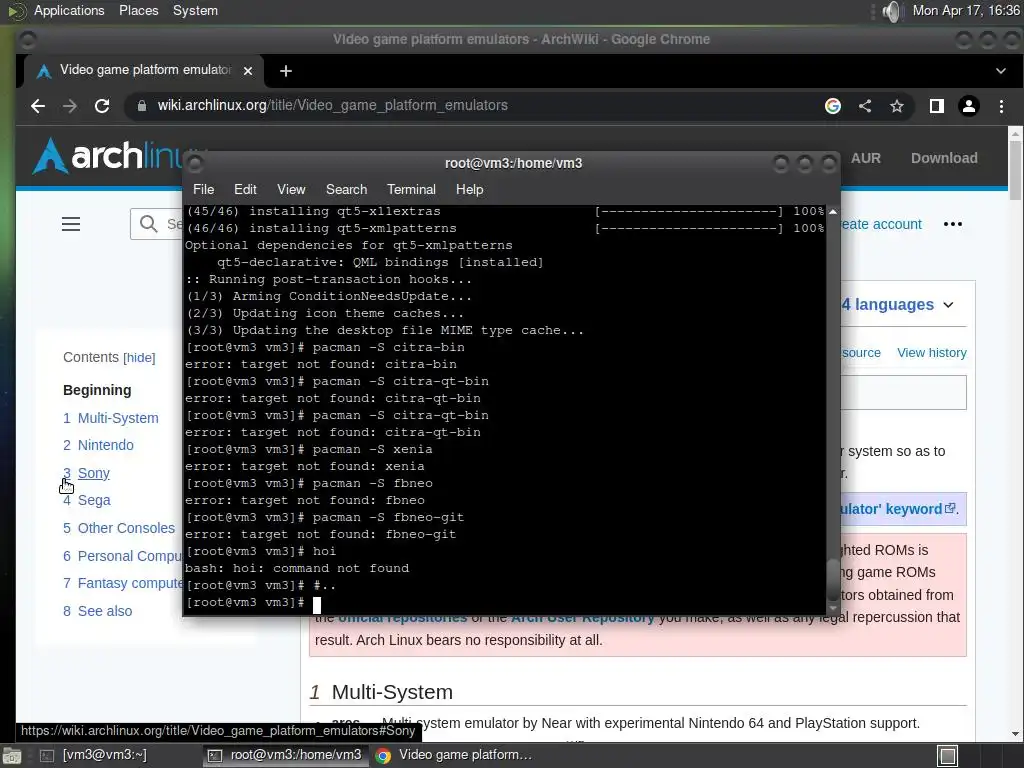
Task: Hide the contents list
Action: [x=139, y=358]
